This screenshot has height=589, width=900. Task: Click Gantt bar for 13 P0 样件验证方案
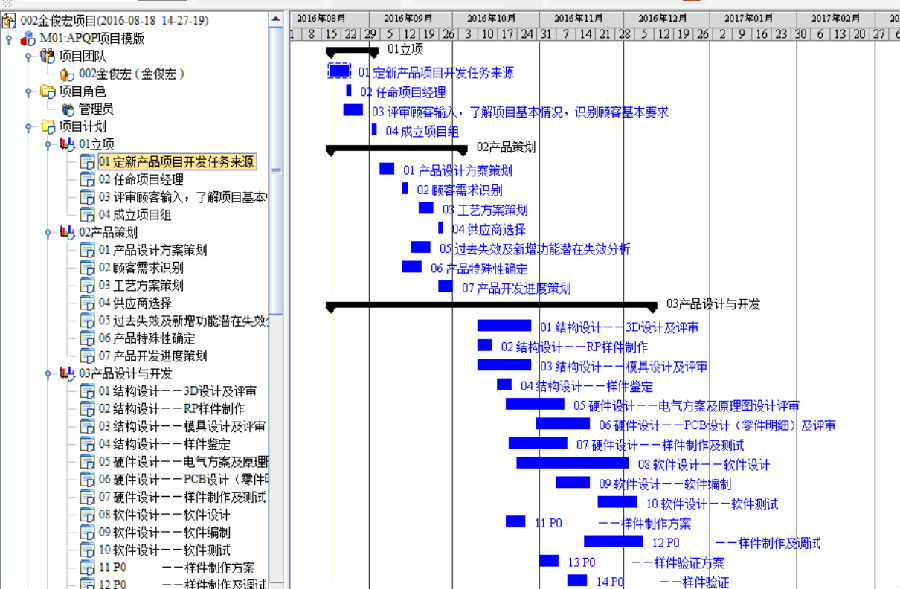click(549, 561)
